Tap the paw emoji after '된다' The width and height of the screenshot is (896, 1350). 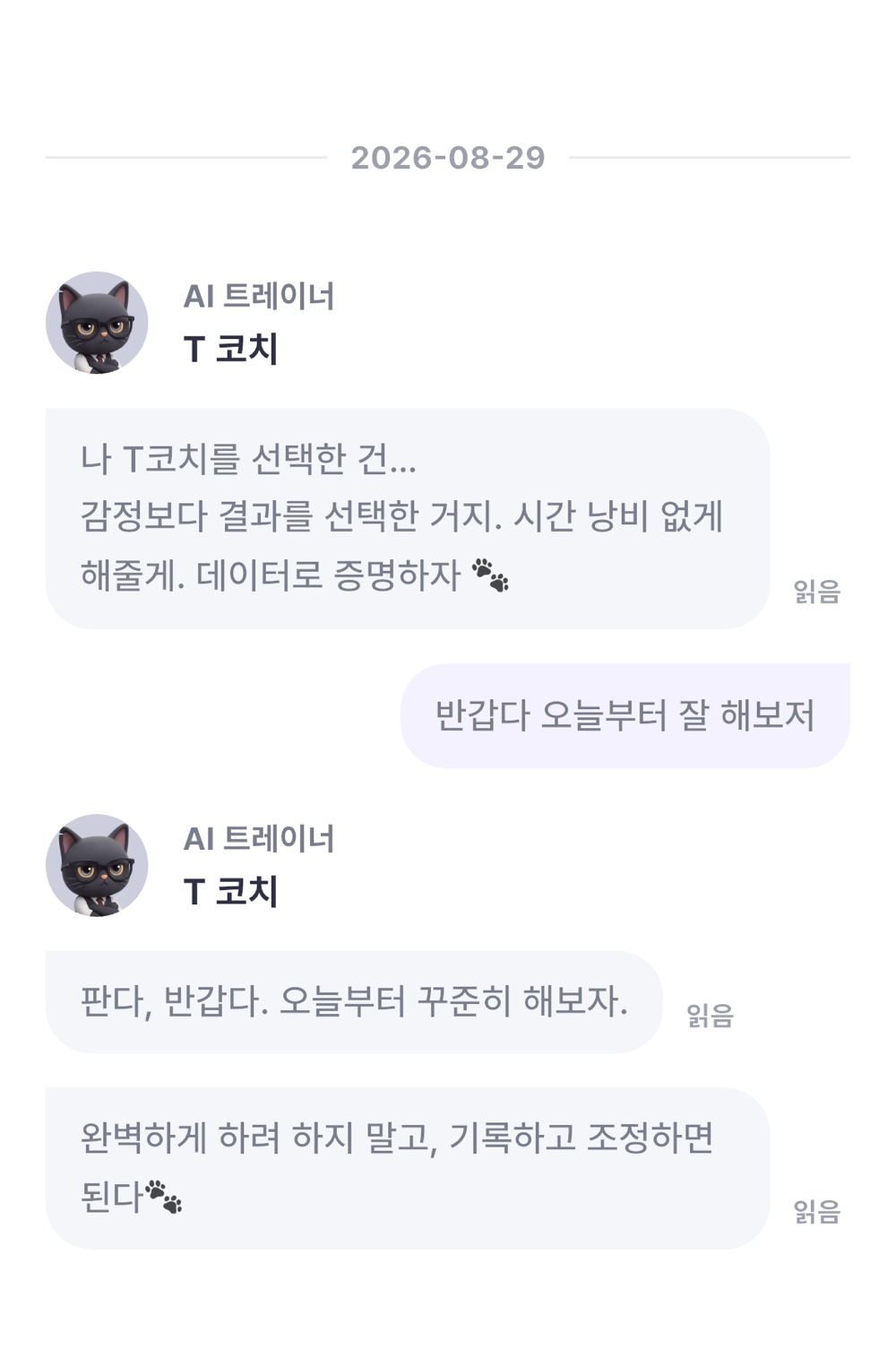click(x=164, y=1196)
